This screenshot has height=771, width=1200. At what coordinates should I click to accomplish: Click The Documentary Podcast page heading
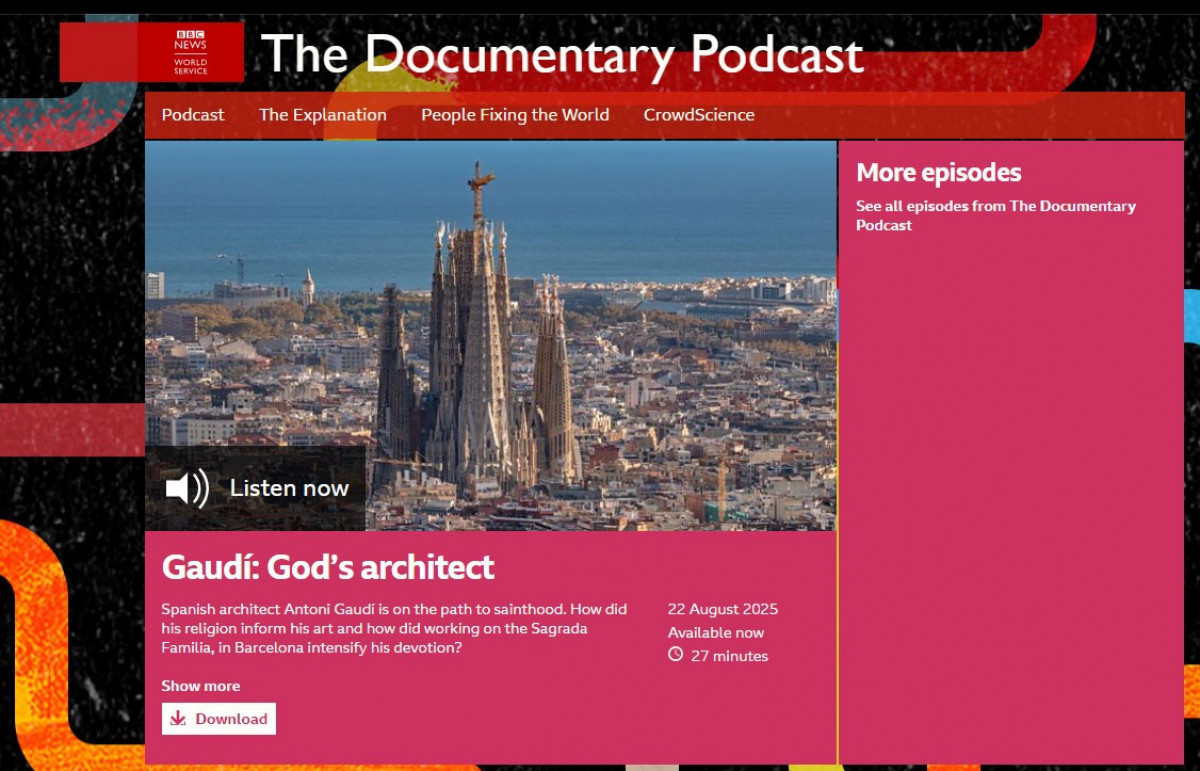coord(562,53)
